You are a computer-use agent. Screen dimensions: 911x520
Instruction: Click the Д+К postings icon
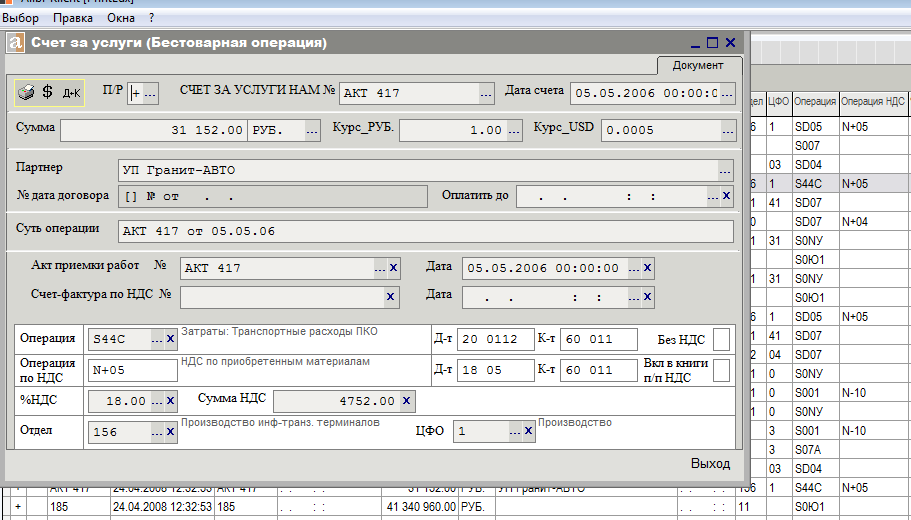point(71,93)
